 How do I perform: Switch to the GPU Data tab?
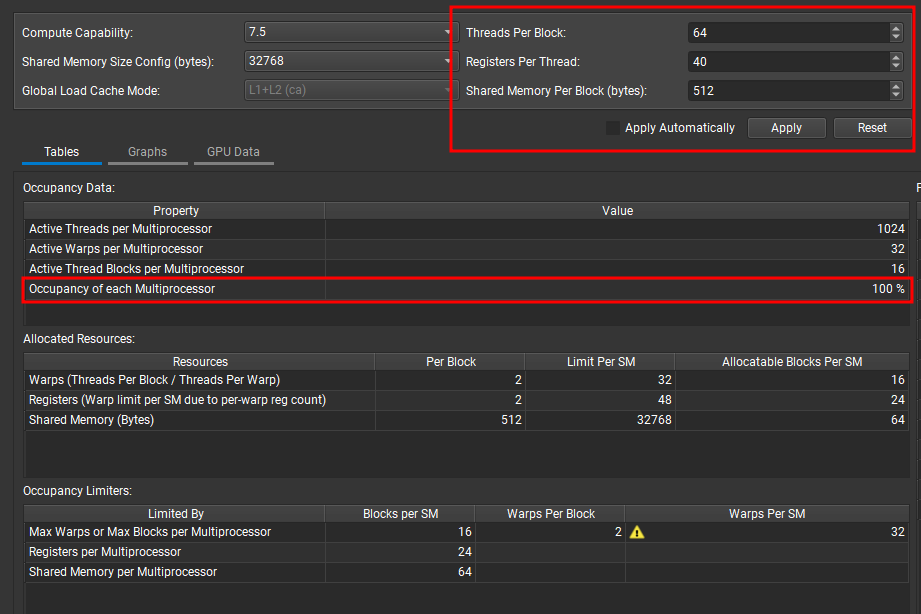click(x=233, y=152)
